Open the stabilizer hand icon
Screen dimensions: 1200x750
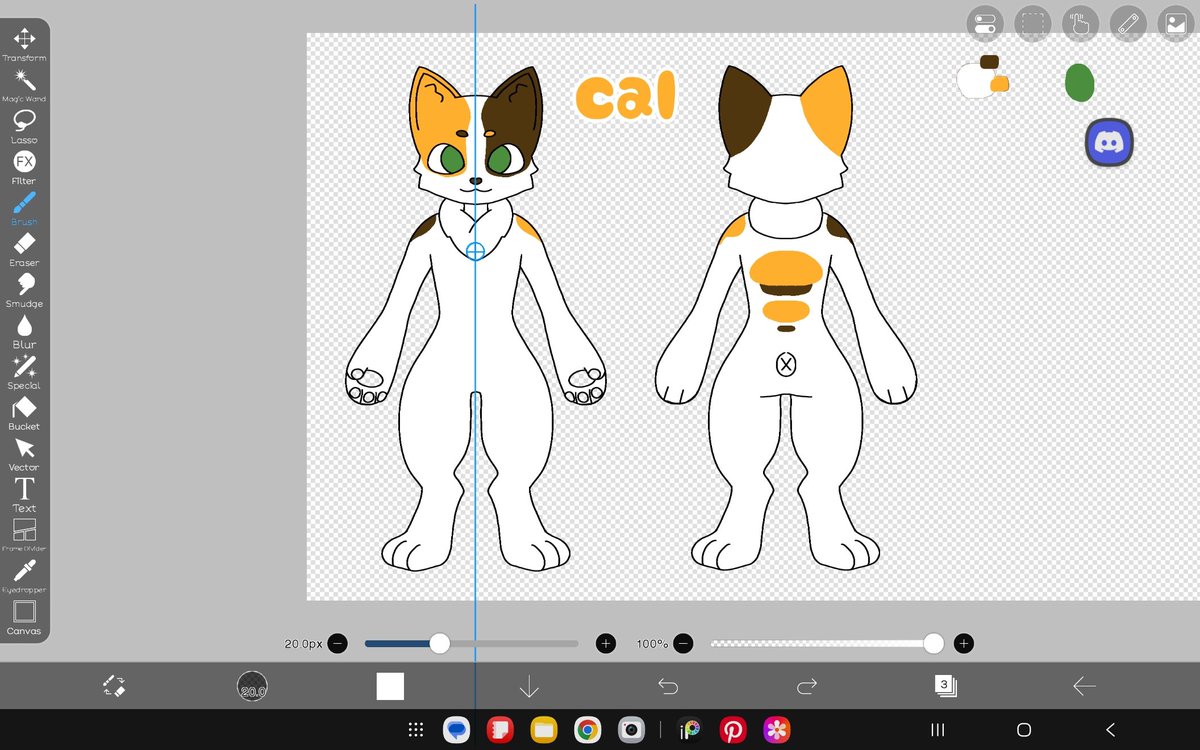pyautogui.click(x=1081, y=24)
